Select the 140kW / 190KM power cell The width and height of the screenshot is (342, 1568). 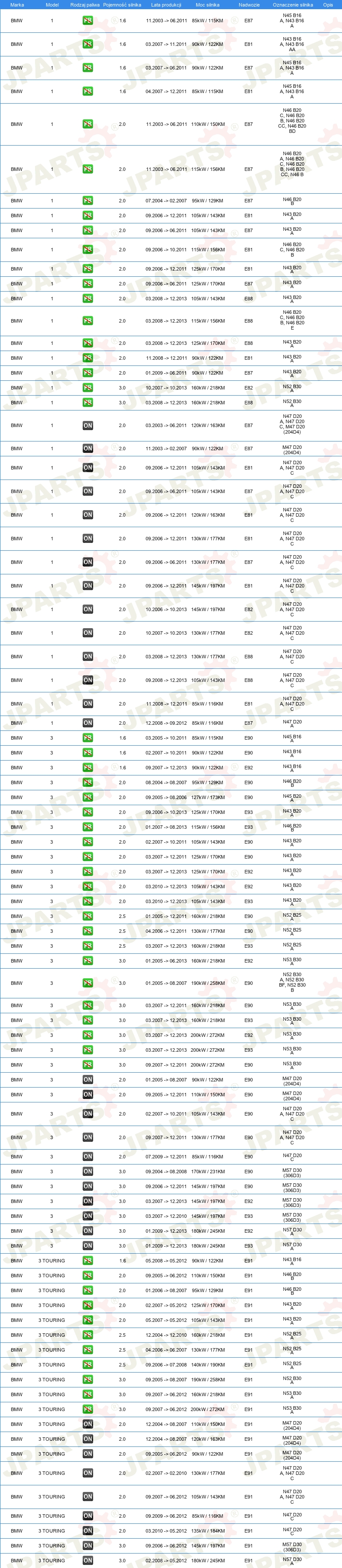[207, 1365]
